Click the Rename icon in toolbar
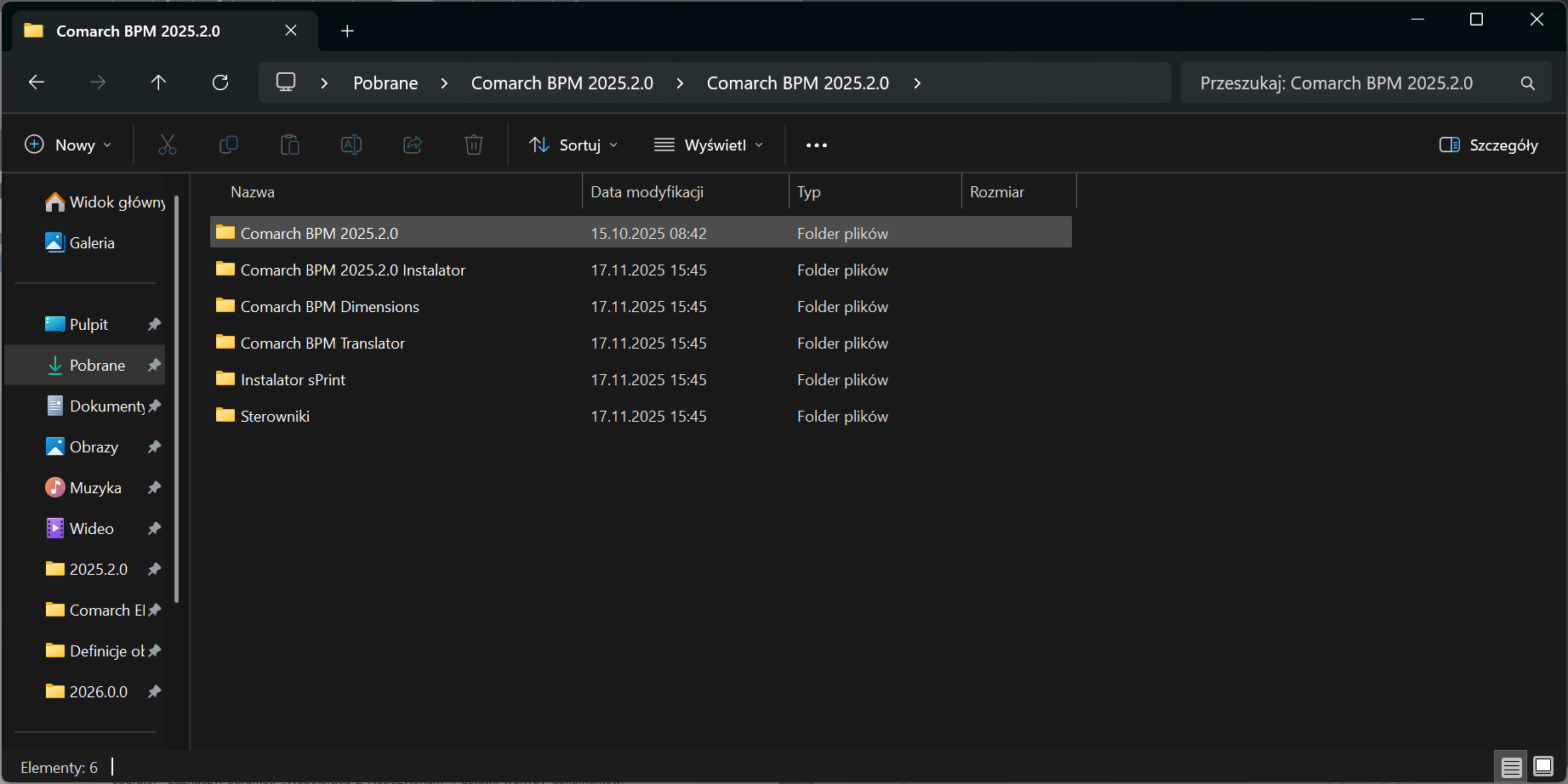Viewport: 1568px width, 784px height. point(351,145)
